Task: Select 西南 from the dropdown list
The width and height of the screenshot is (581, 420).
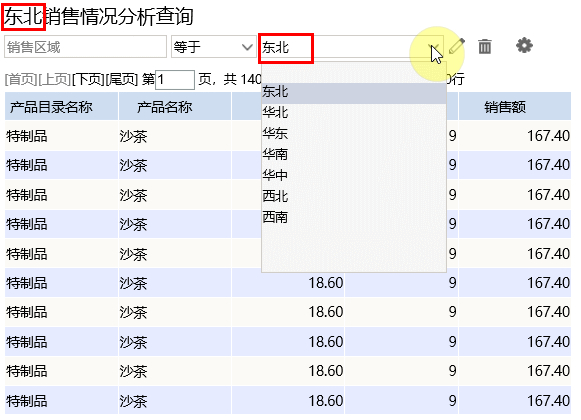Action: (x=354, y=217)
